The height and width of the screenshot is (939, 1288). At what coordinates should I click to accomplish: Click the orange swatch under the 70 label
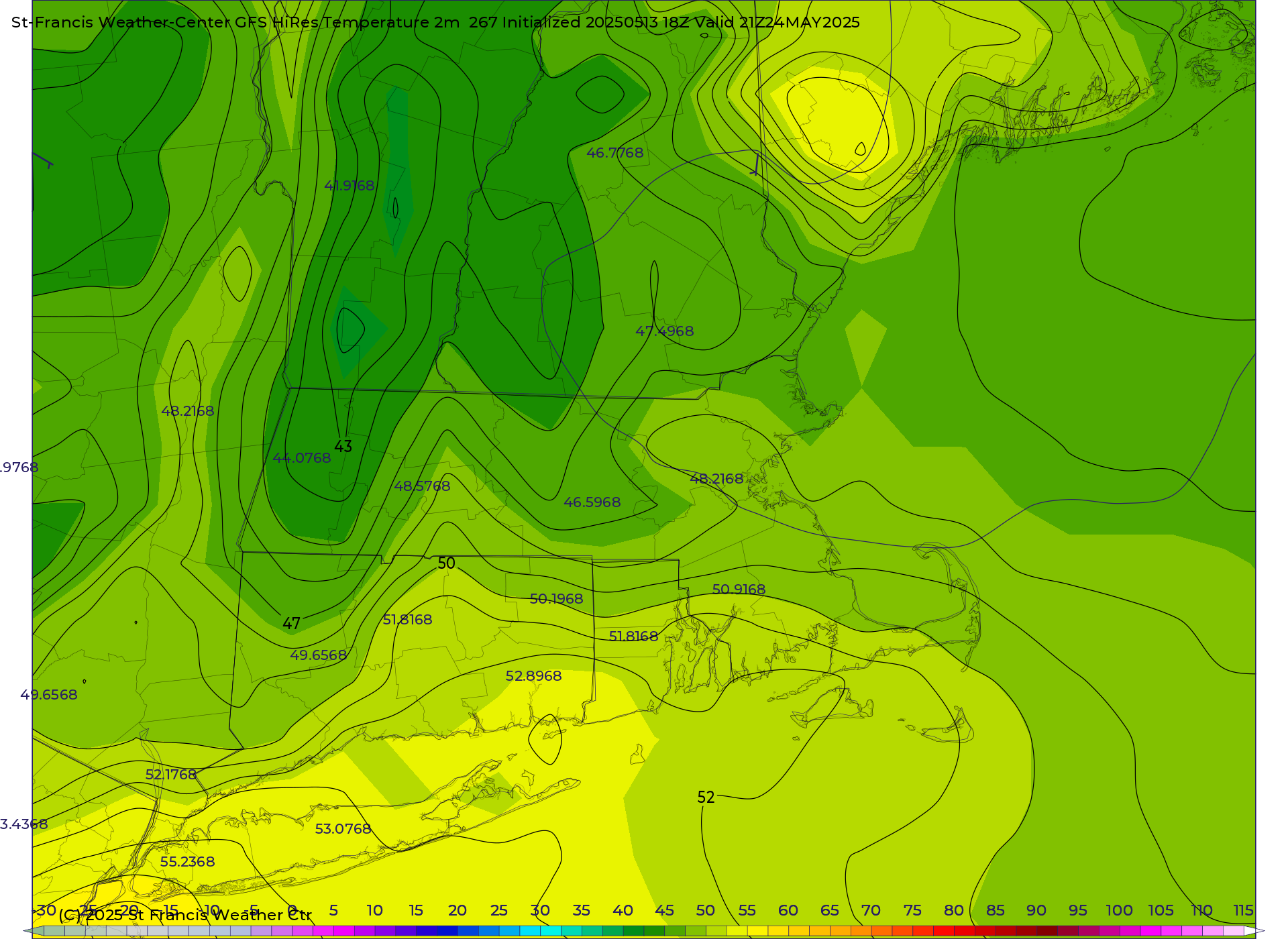(881, 931)
